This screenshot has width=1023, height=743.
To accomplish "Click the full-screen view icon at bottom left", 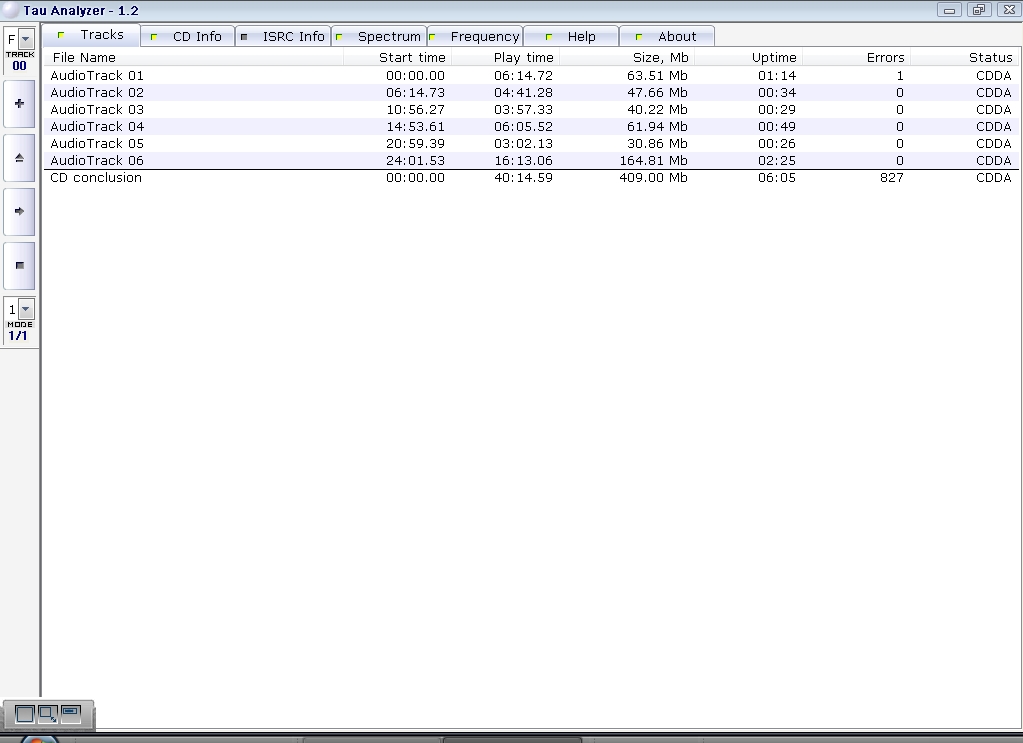I will click(x=25, y=714).
